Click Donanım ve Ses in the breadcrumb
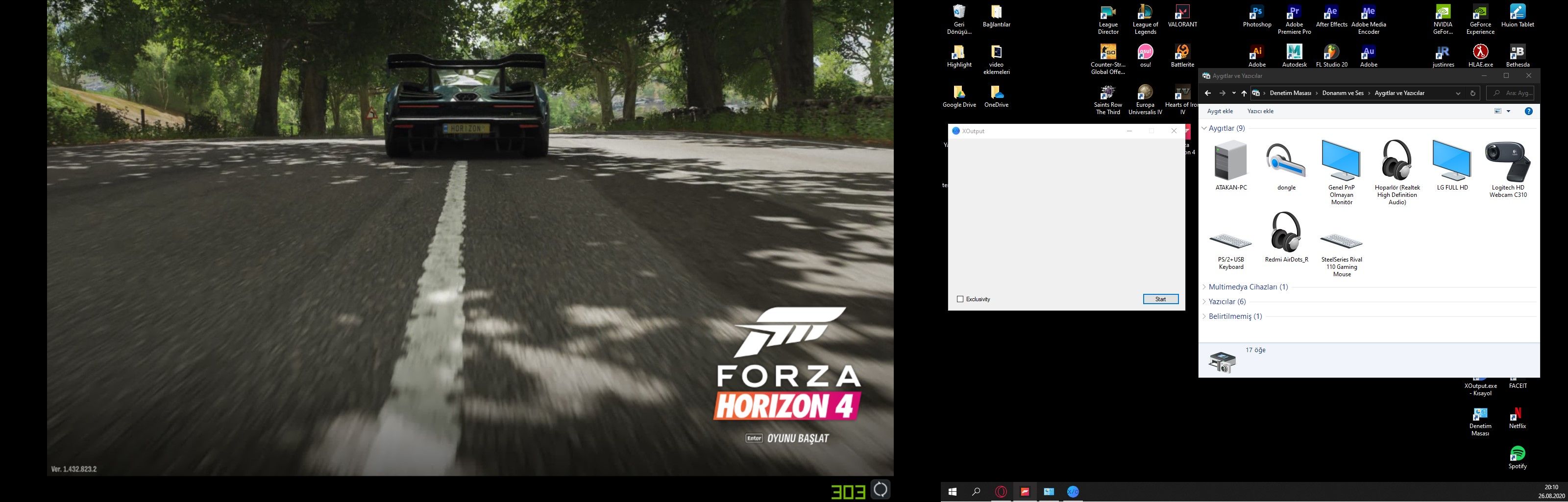This screenshot has height=502, width=1568. (x=1343, y=93)
